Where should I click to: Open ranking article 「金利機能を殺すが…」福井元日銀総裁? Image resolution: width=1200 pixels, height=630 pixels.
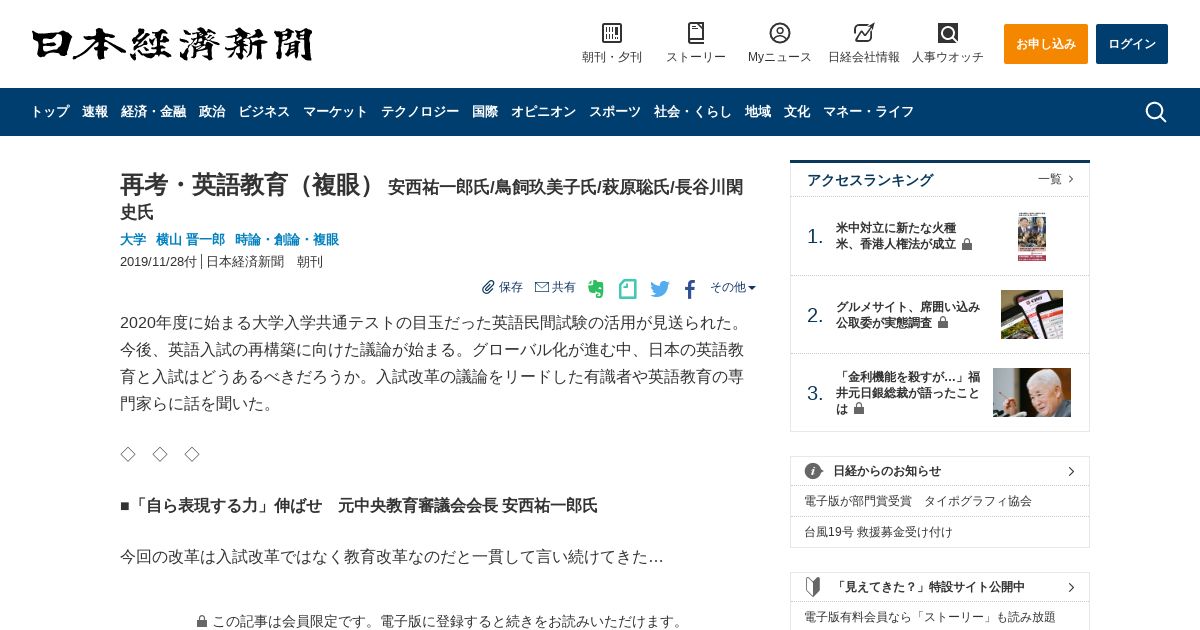click(x=908, y=393)
